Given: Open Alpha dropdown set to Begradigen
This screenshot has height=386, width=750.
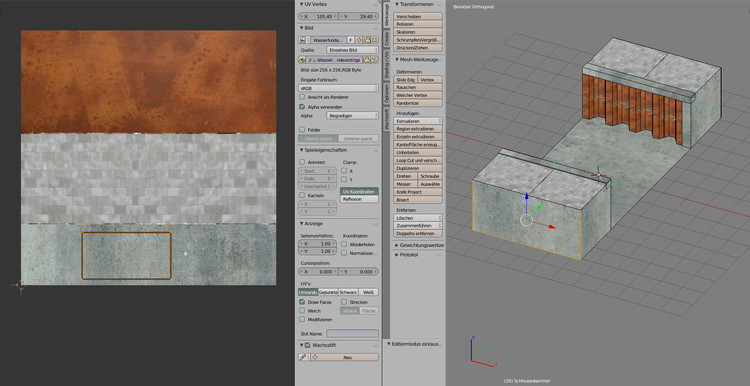Looking at the screenshot, I should tap(352, 115).
